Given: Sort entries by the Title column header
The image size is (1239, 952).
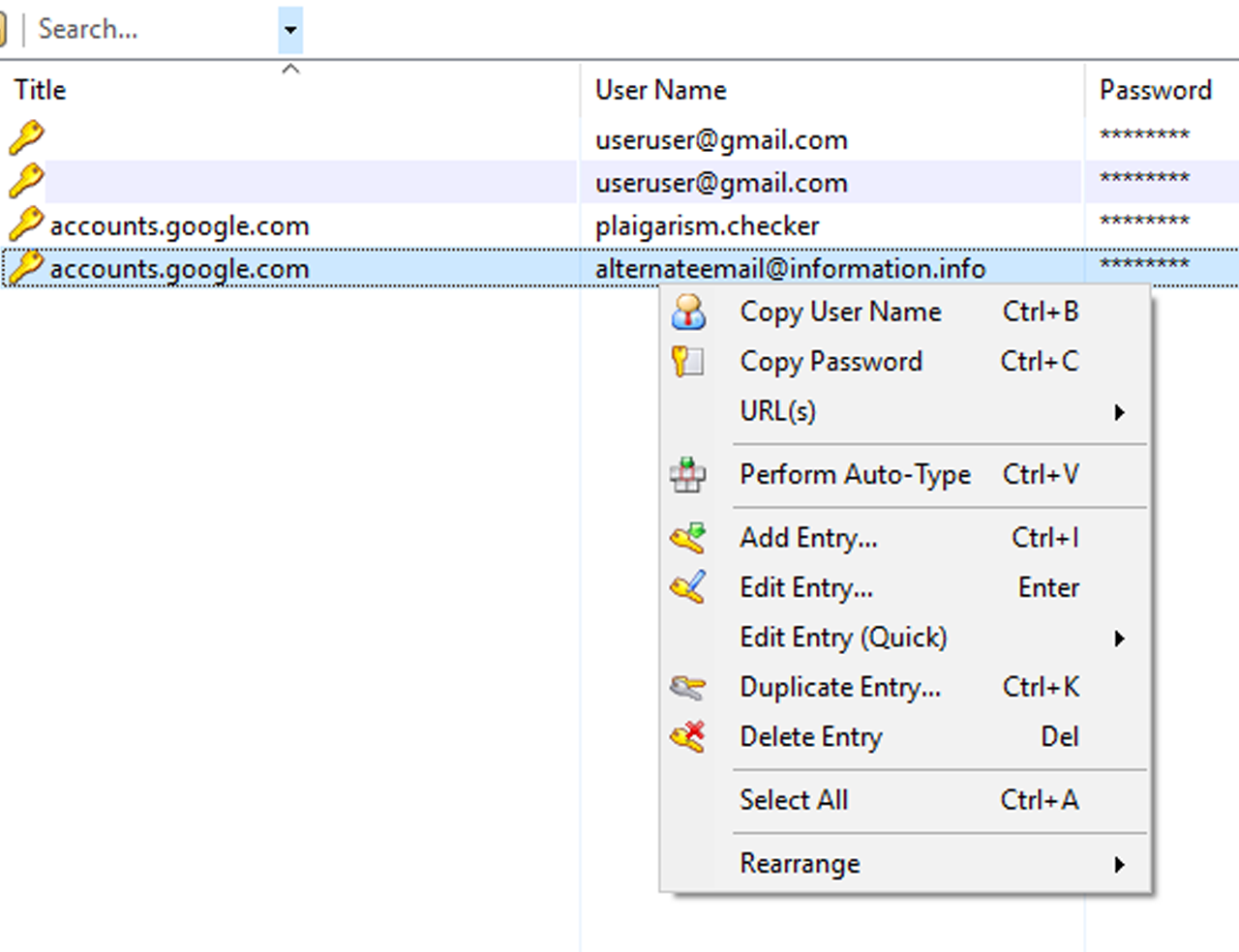Looking at the screenshot, I should (x=290, y=90).
